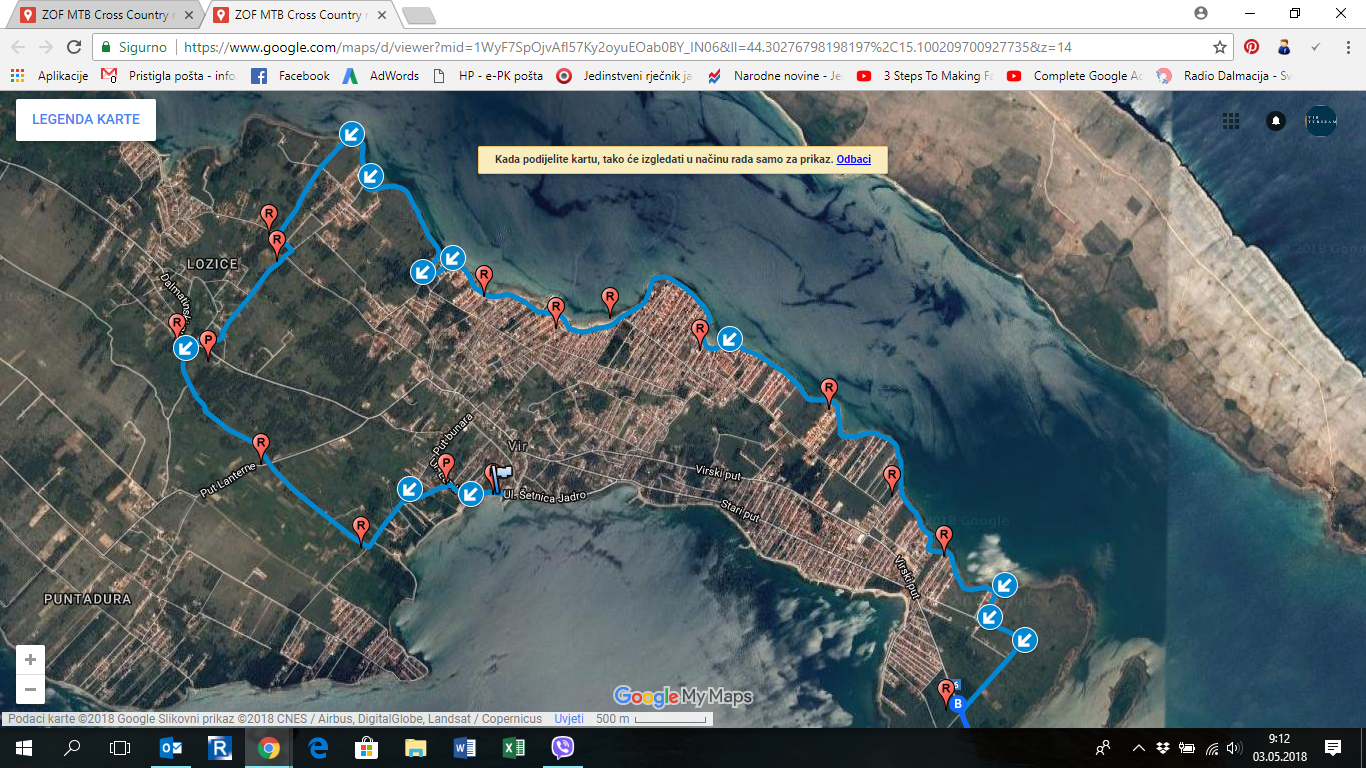1366x768 pixels.
Task: Click the blue B marker on the route
Action: click(958, 704)
